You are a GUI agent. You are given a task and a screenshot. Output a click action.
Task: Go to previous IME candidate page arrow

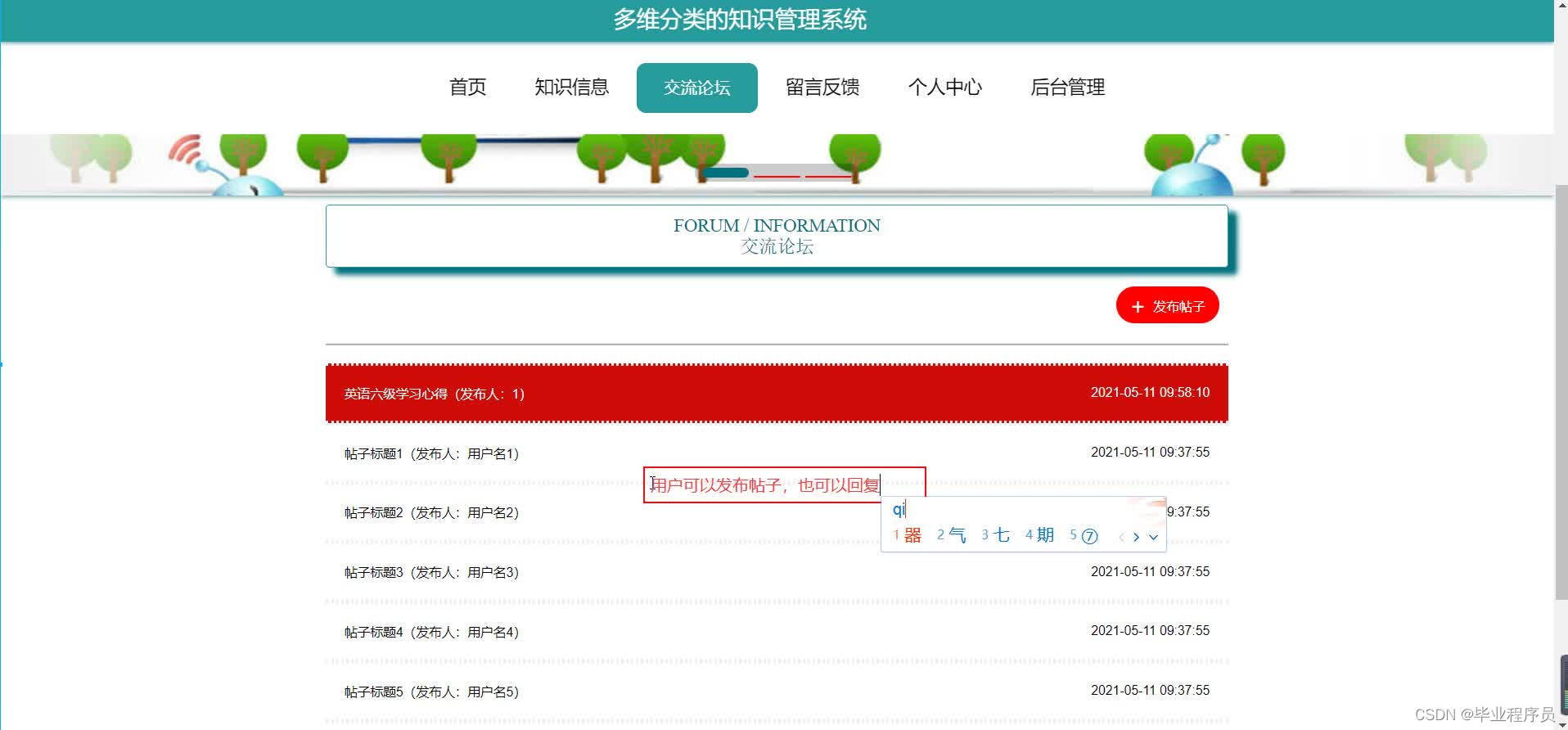pos(1121,537)
